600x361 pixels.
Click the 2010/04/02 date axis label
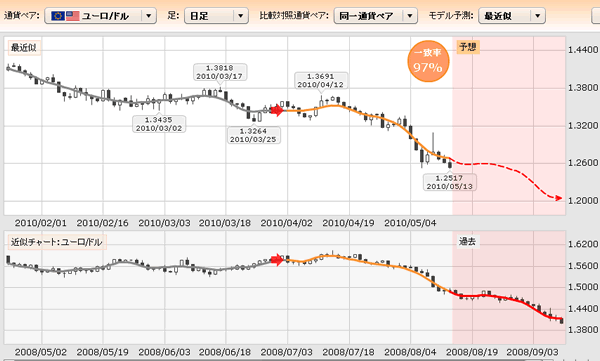[x=287, y=223]
